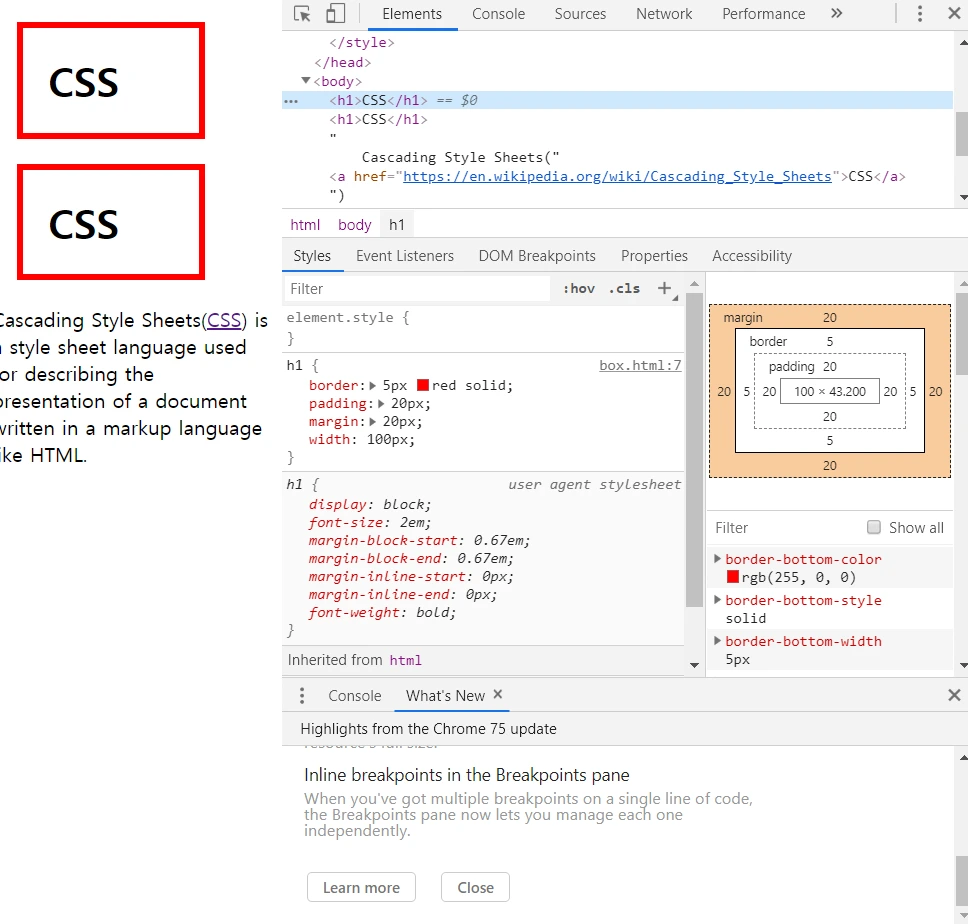Expand the margin shorthand property
This screenshot has height=924, width=968.
[x=373, y=422]
